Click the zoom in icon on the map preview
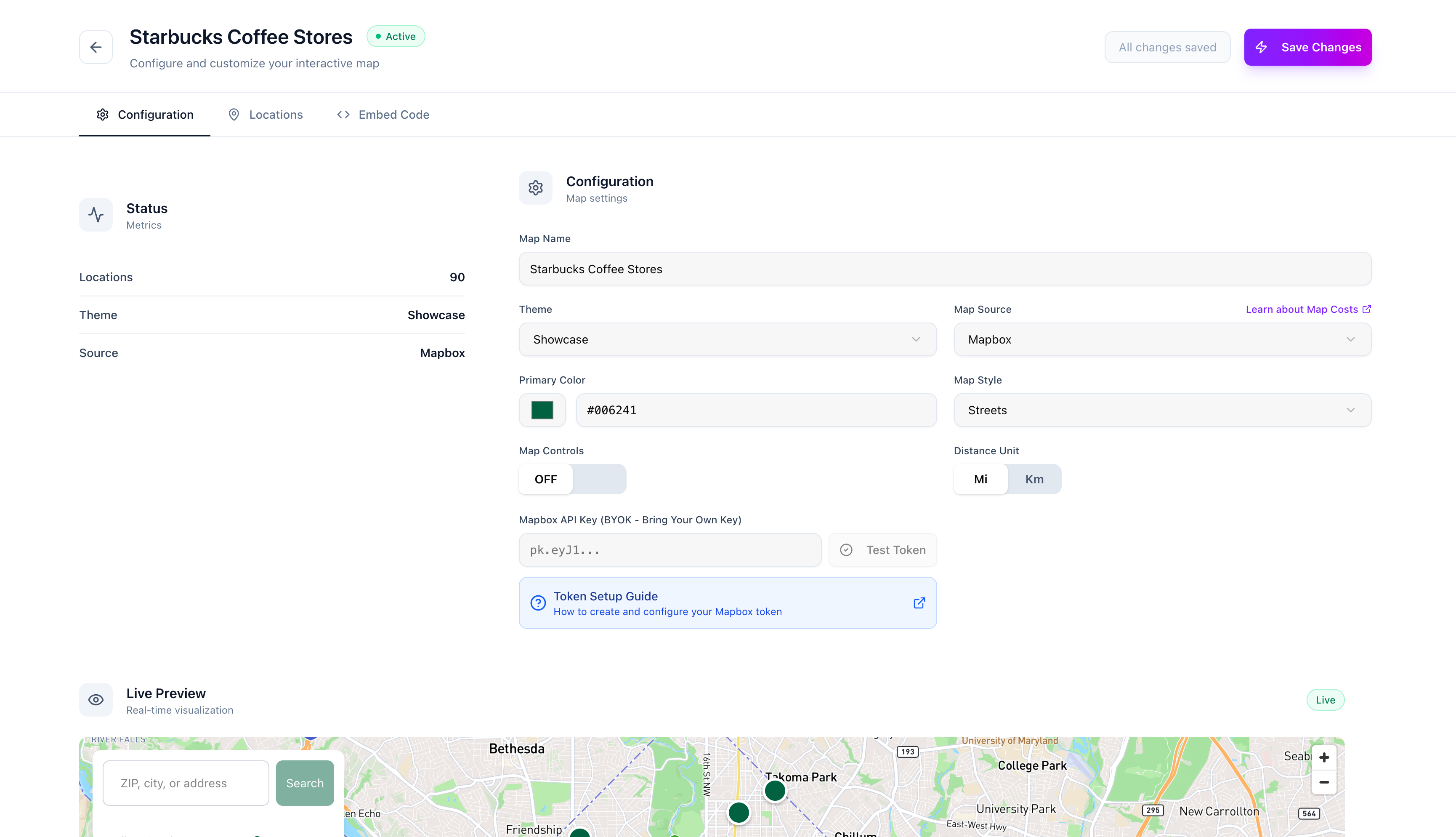The image size is (1456, 837). tap(1324, 757)
